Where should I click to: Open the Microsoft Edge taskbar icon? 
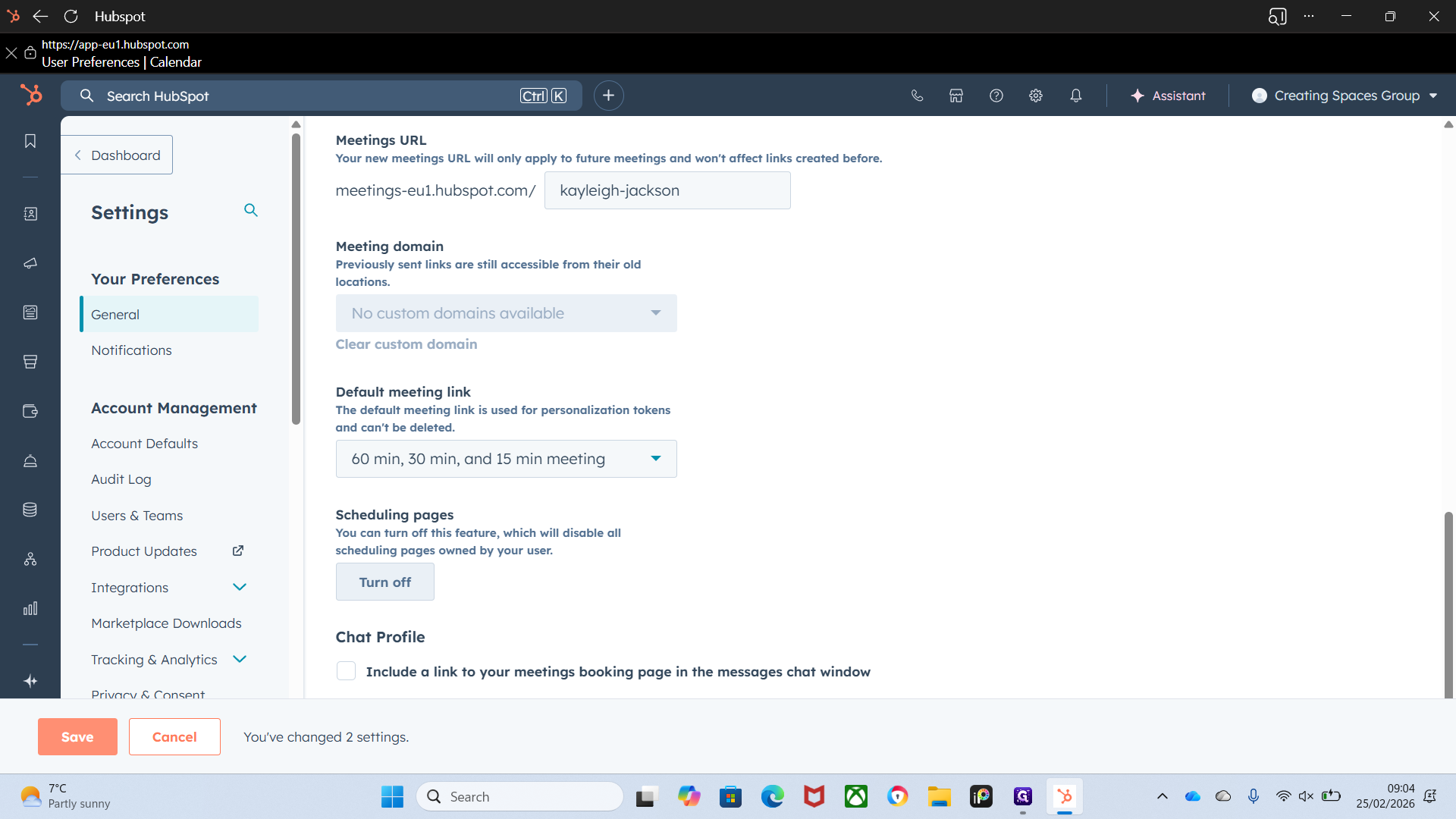772,796
